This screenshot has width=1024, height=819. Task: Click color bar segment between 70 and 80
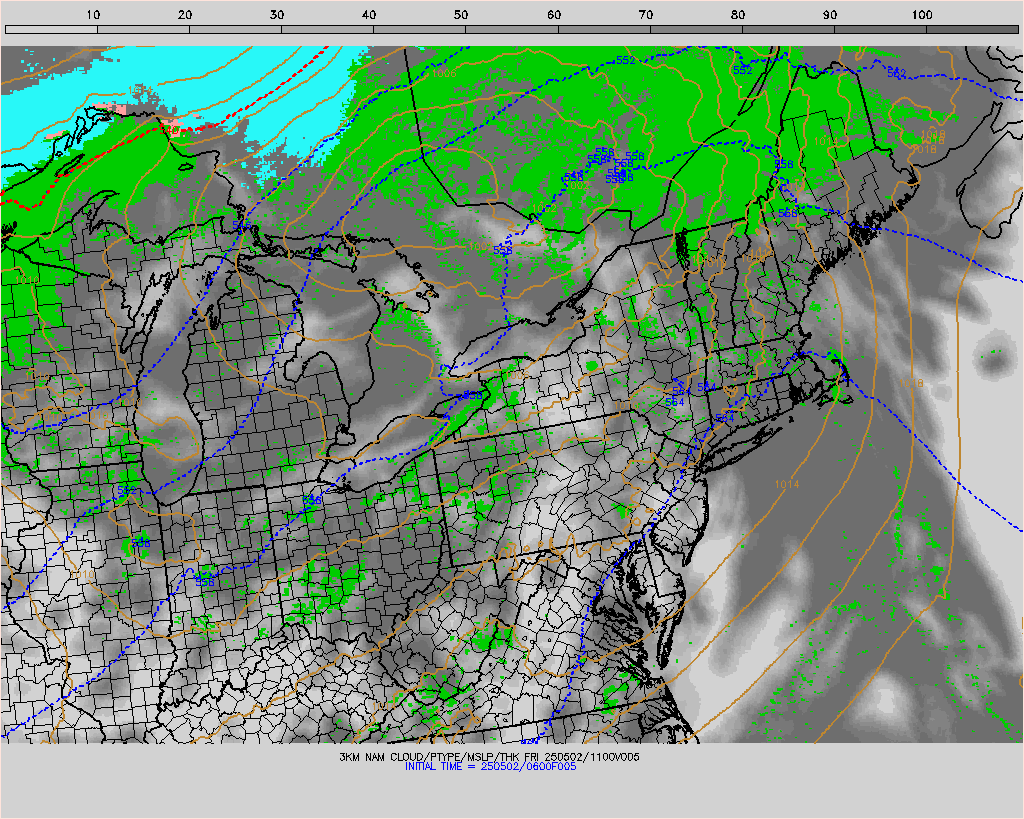click(696, 29)
